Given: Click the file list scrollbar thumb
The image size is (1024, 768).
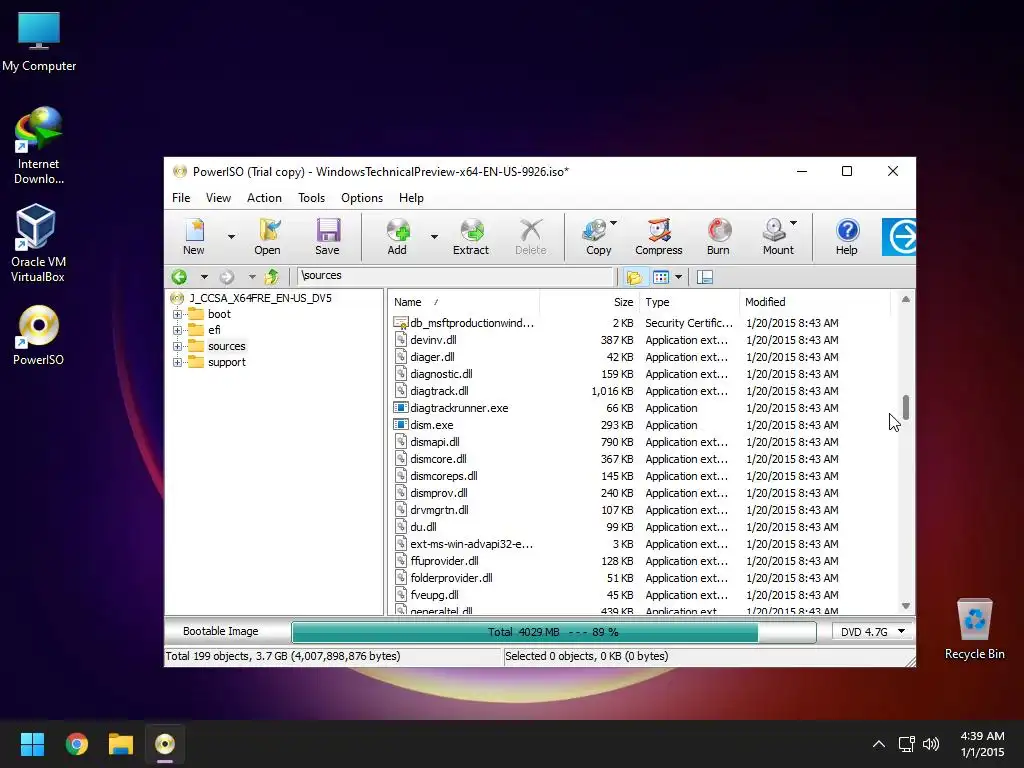Looking at the screenshot, I should (906, 408).
